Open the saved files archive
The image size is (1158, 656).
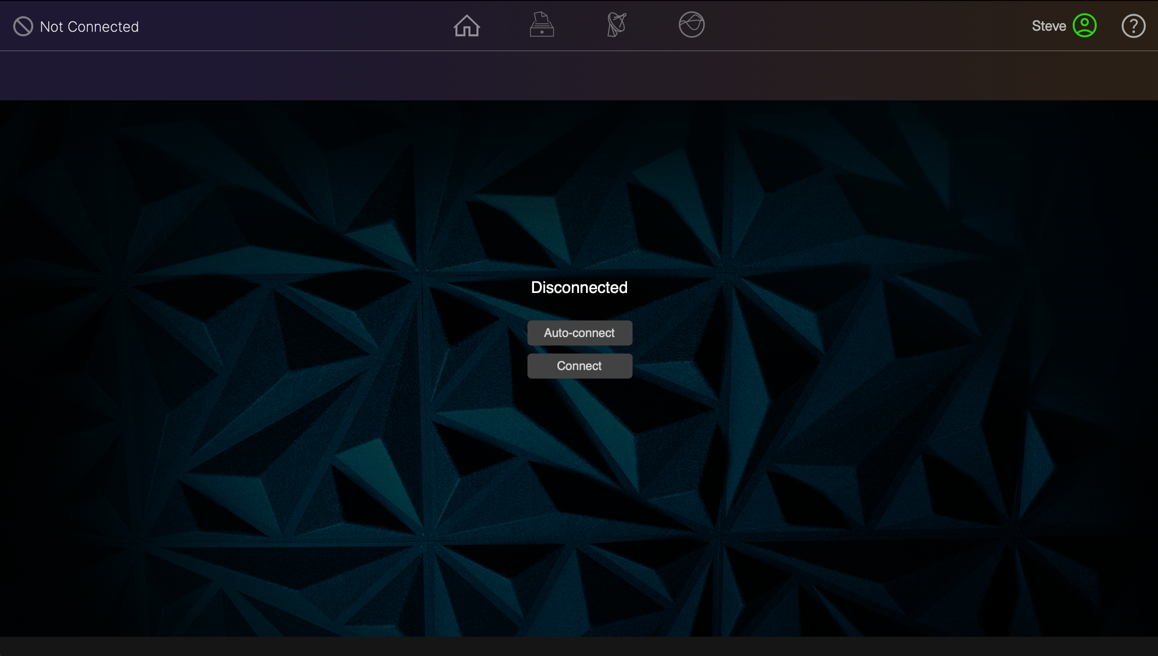[x=541, y=25]
